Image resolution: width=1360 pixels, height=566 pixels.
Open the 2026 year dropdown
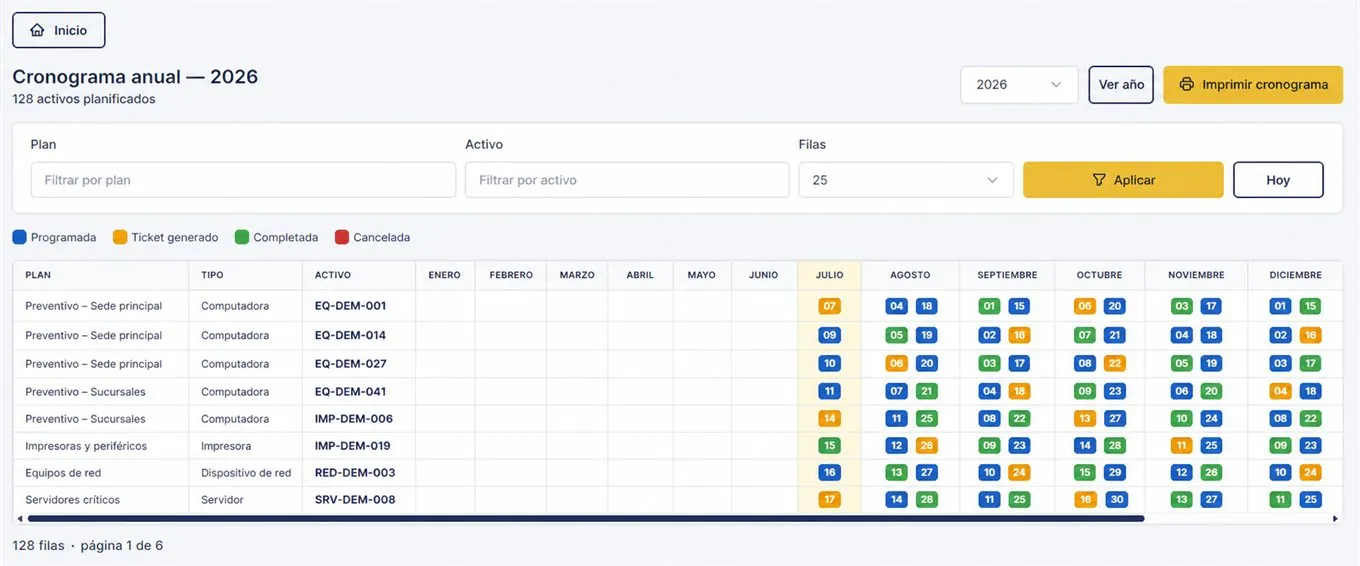point(1019,85)
